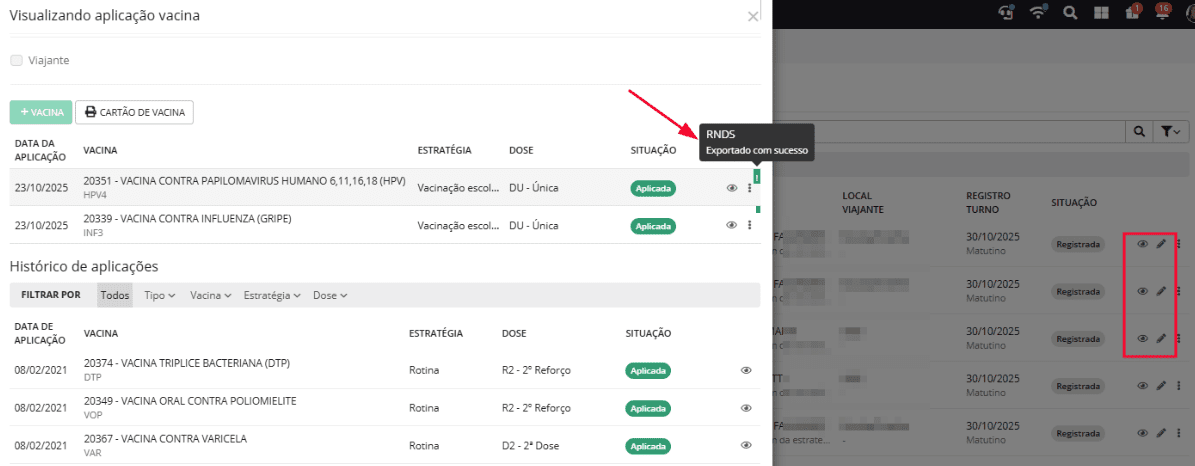Click the notifications bell icon with badge 16
1195x466 pixels.
pyautogui.click(x=1162, y=13)
